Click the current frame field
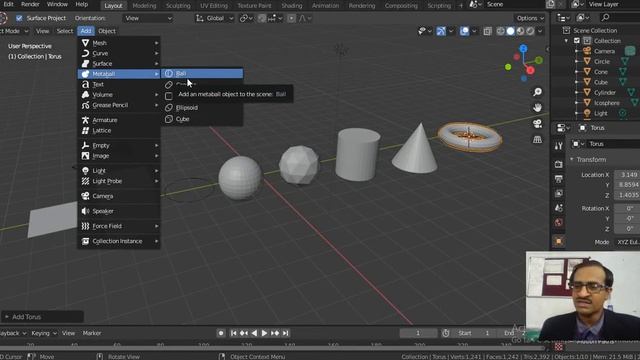The width and height of the screenshot is (640, 360). pos(418,333)
